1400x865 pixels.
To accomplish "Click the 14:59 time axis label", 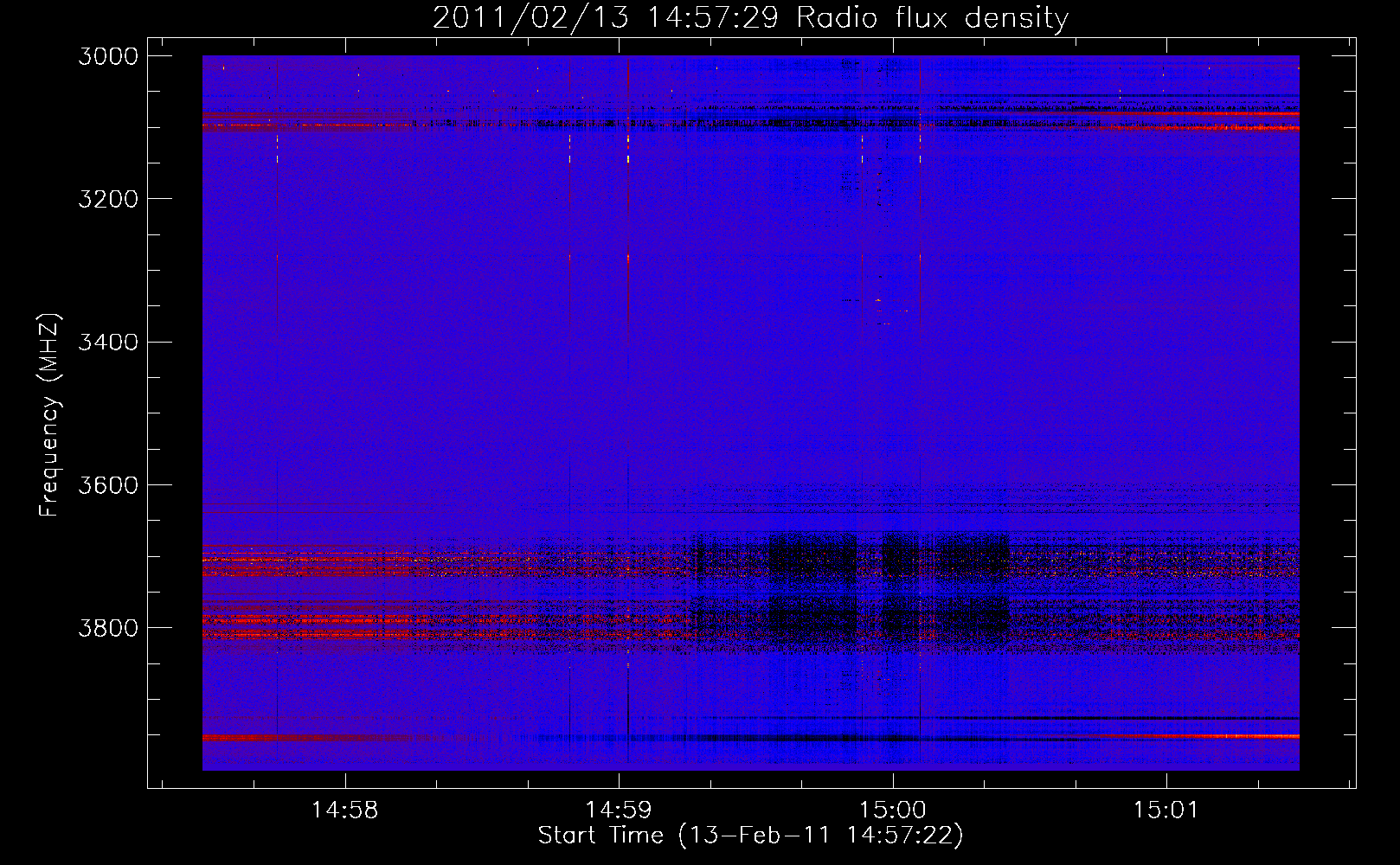I will click(619, 811).
